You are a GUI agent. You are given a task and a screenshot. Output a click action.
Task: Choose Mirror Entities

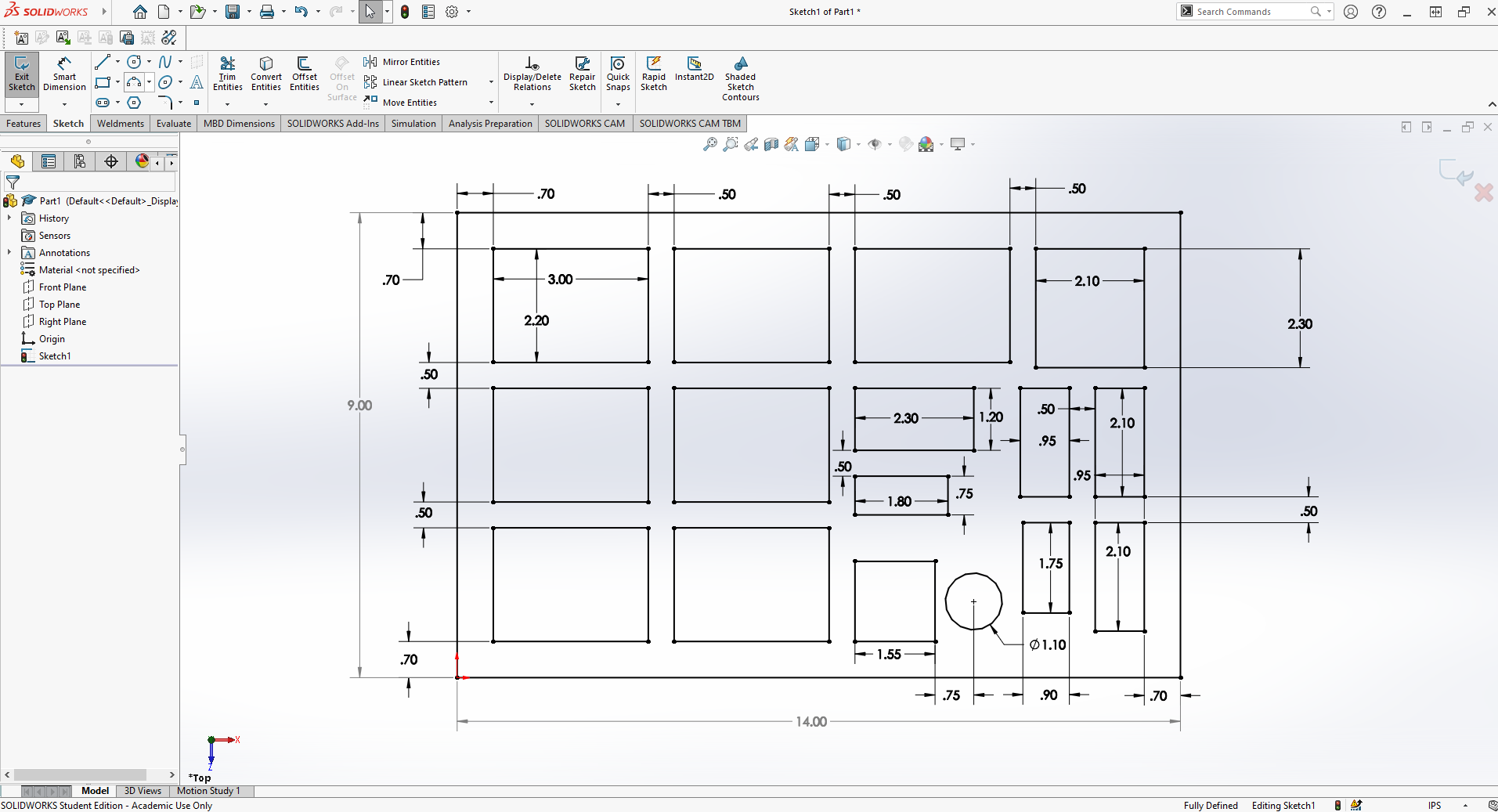click(x=402, y=62)
